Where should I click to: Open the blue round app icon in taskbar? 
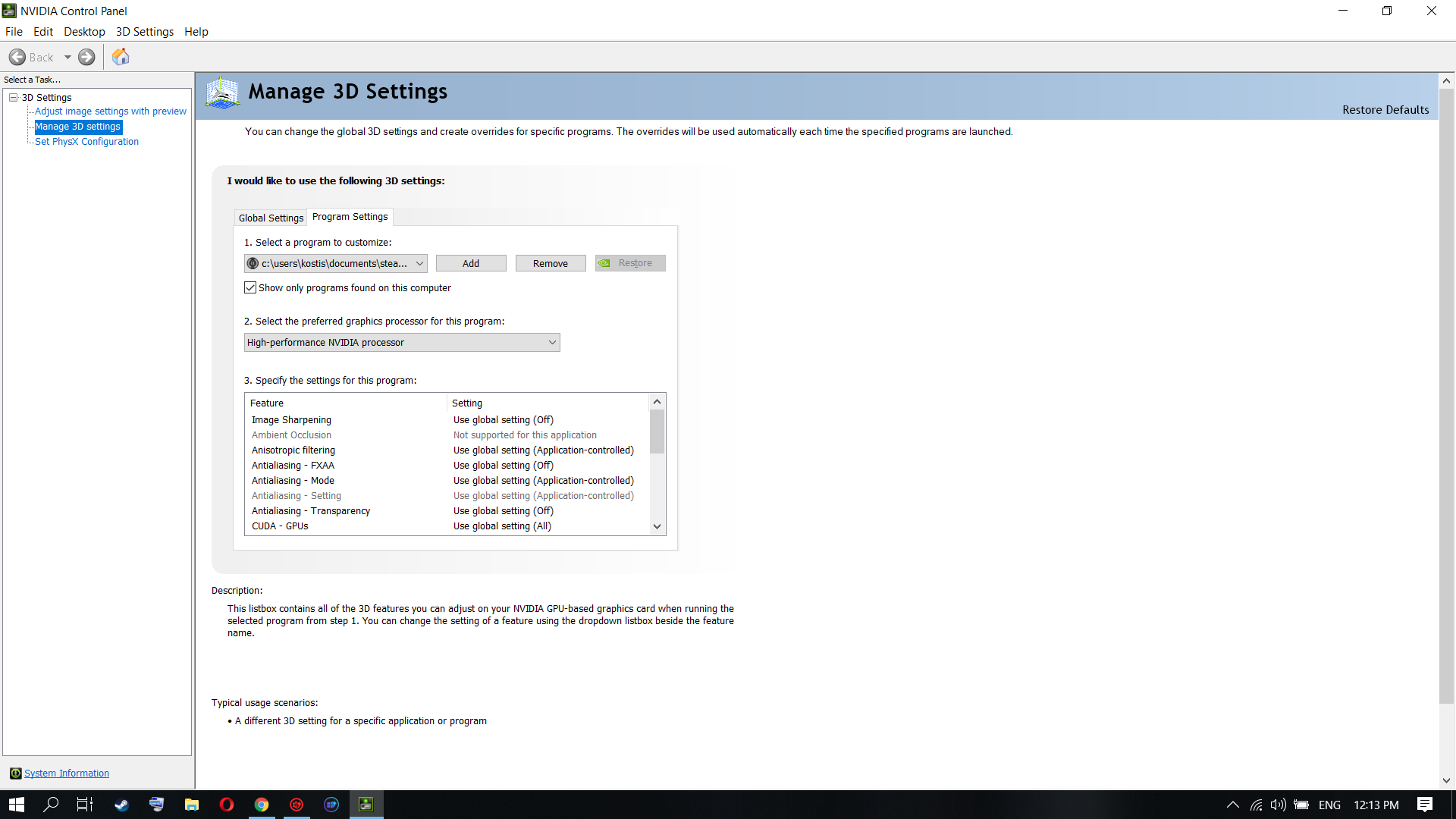click(331, 805)
